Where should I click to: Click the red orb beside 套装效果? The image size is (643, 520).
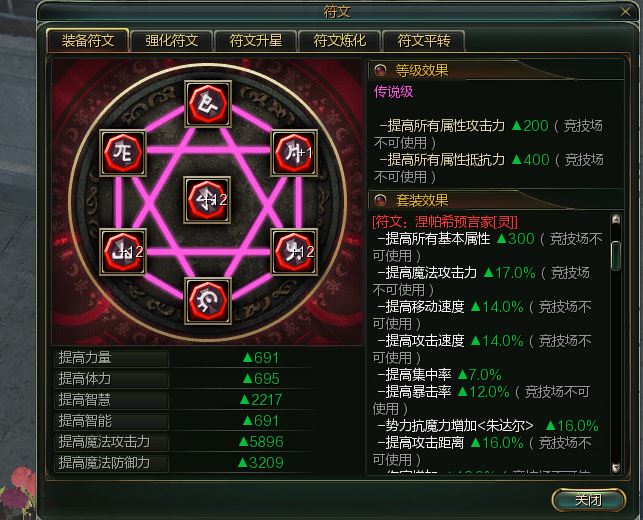pos(380,200)
